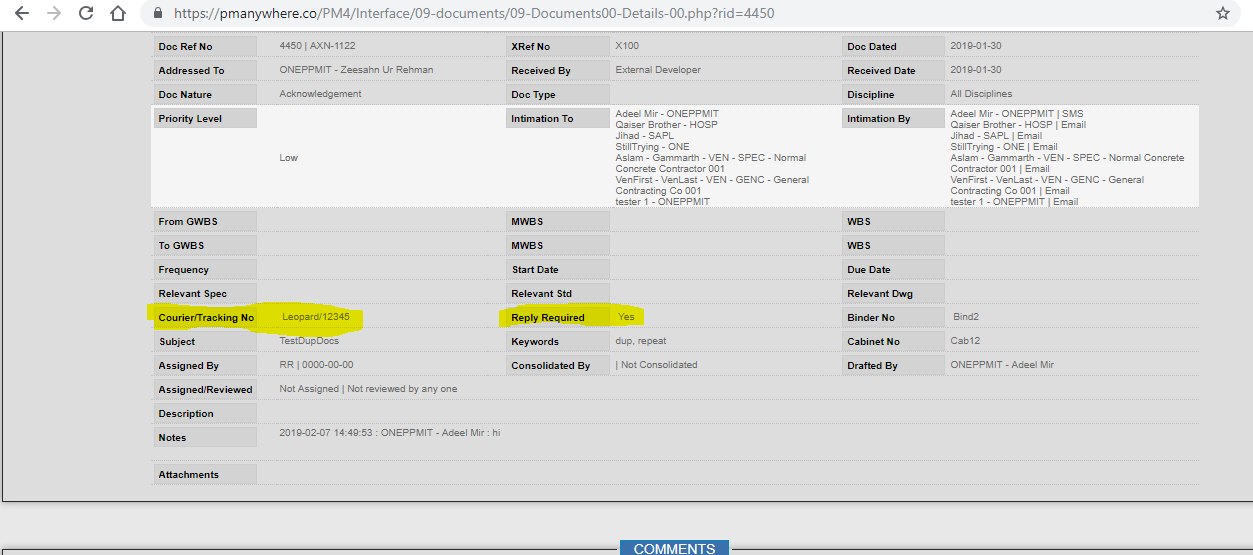Click the browser forward arrow
The width and height of the screenshot is (1253, 555).
pos(54,14)
